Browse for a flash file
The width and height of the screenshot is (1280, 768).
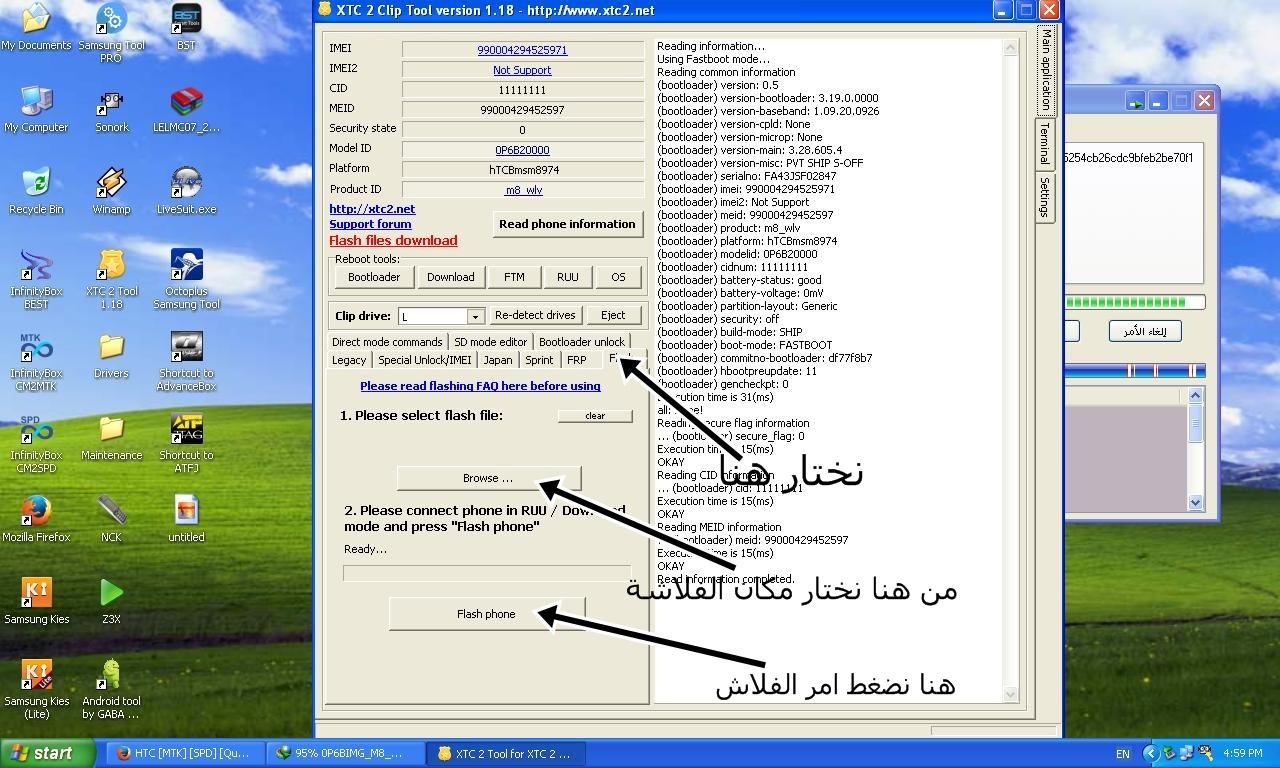(488, 478)
